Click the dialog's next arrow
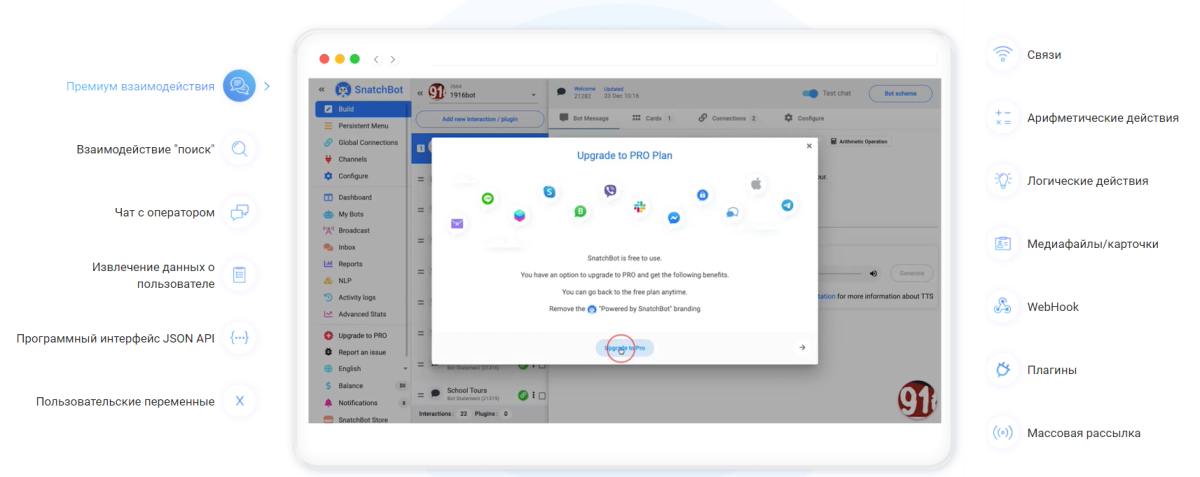Viewport: 1200px width, 477px height. pyautogui.click(x=802, y=348)
